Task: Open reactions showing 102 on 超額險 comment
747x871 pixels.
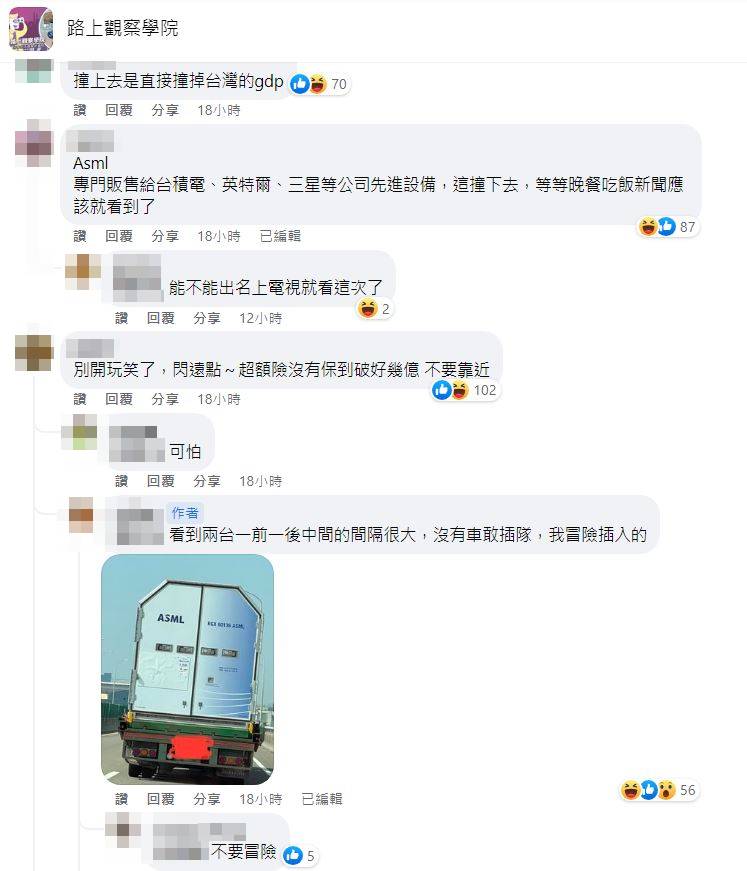Action: (x=464, y=390)
